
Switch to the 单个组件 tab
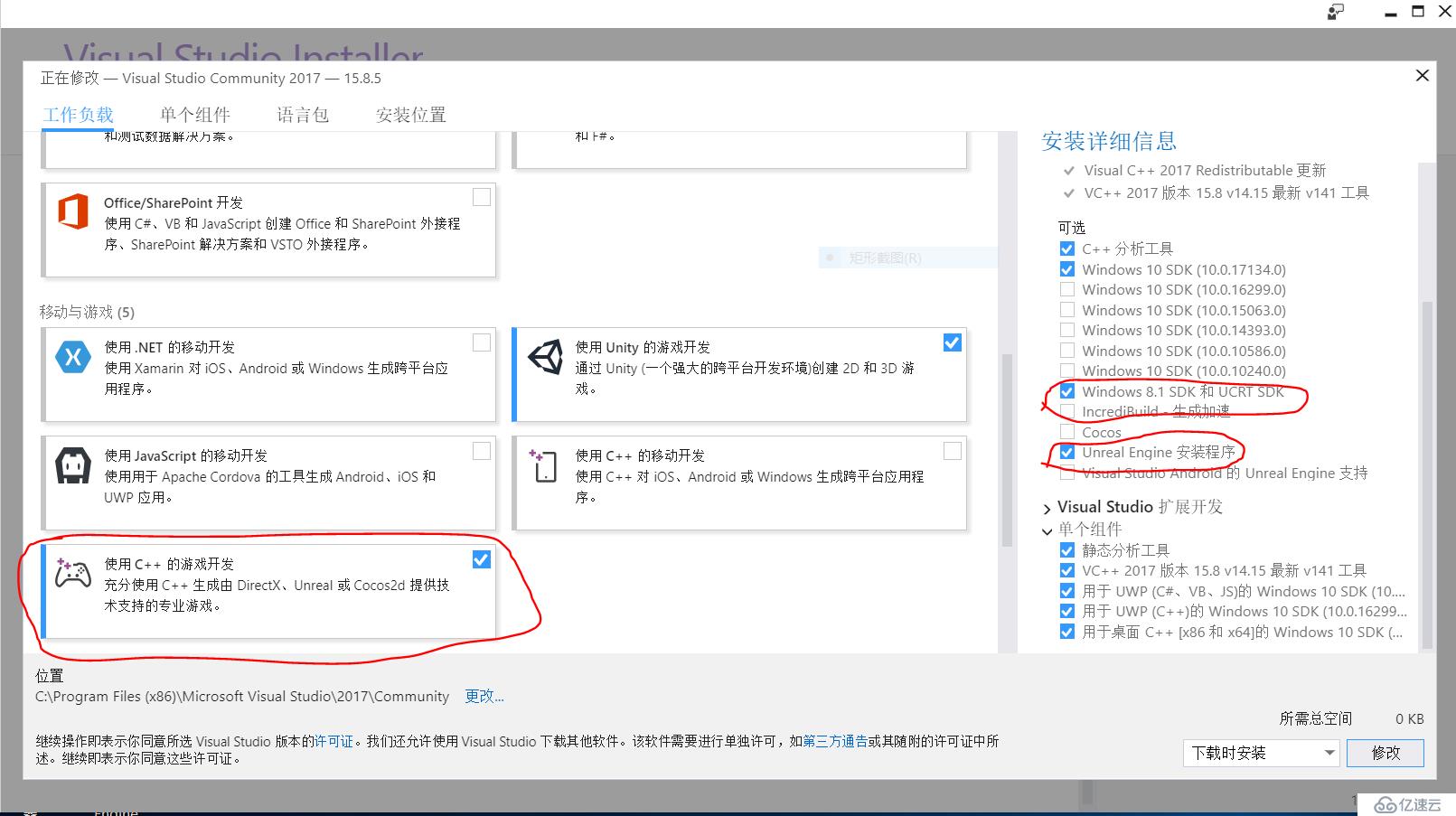(x=195, y=115)
